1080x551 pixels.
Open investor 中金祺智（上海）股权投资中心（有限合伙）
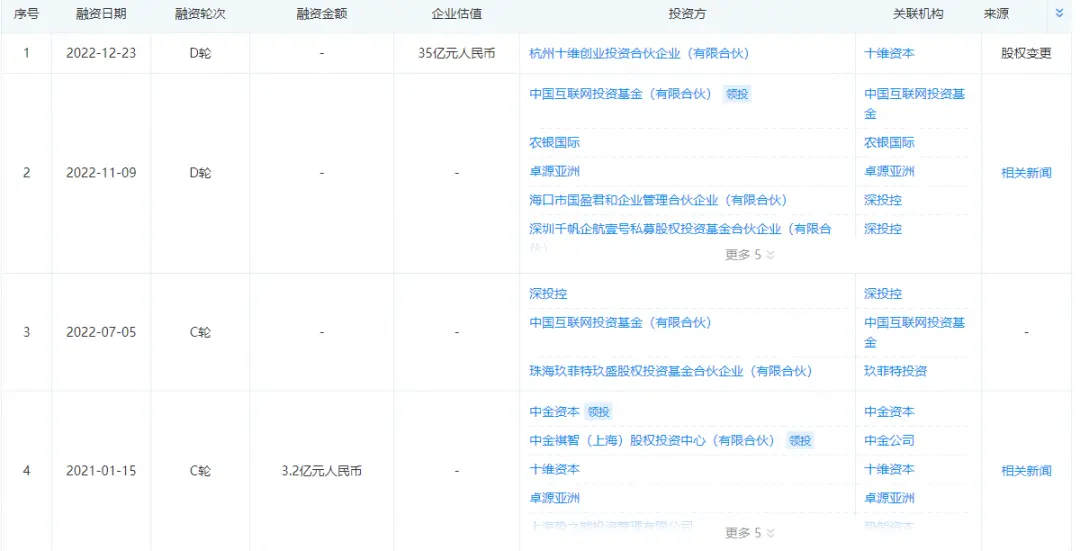click(x=652, y=440)
